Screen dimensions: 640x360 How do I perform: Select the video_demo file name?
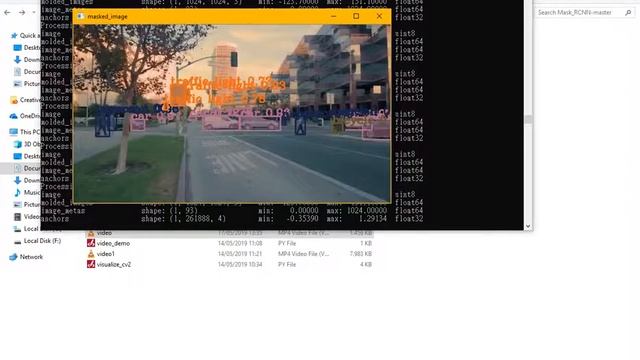point(113,243)
